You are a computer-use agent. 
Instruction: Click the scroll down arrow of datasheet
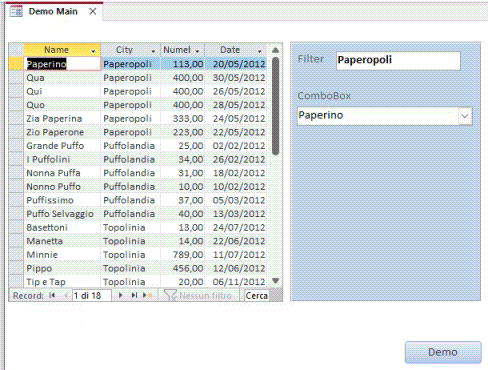tap(275, 281)
